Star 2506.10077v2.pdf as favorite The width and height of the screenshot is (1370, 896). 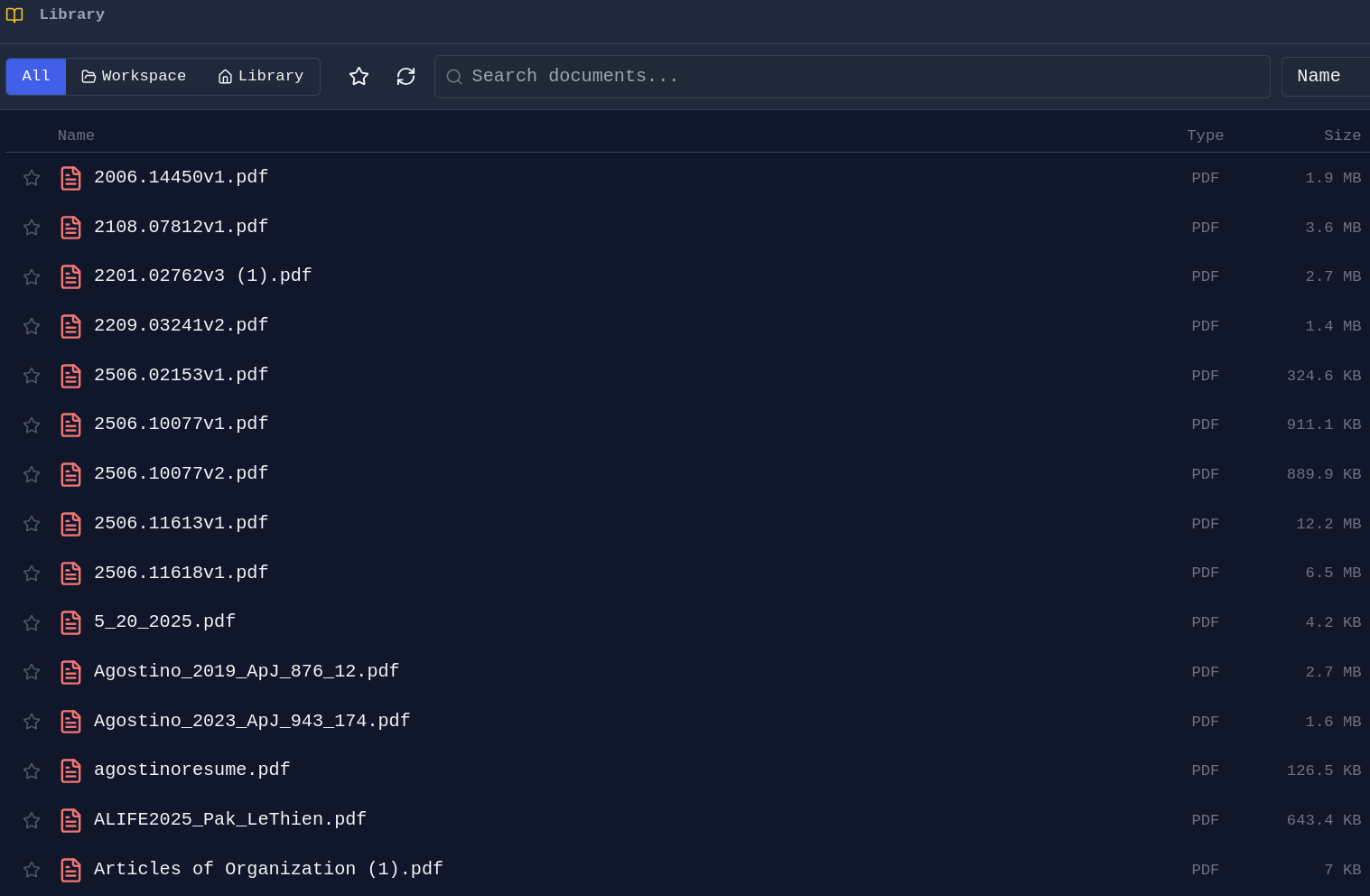(32, 474)
